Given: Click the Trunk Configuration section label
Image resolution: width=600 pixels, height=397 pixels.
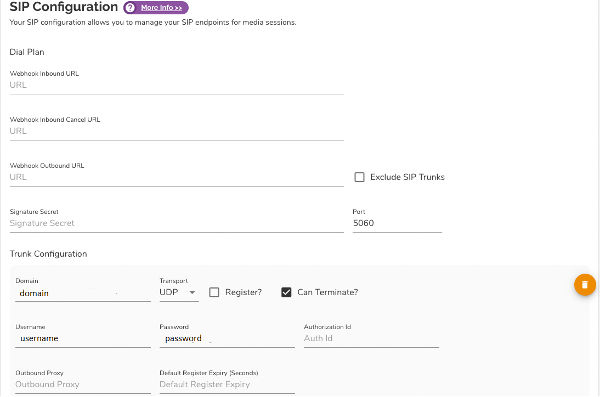Looking at the screenshot, I should (x=48, y=254).
